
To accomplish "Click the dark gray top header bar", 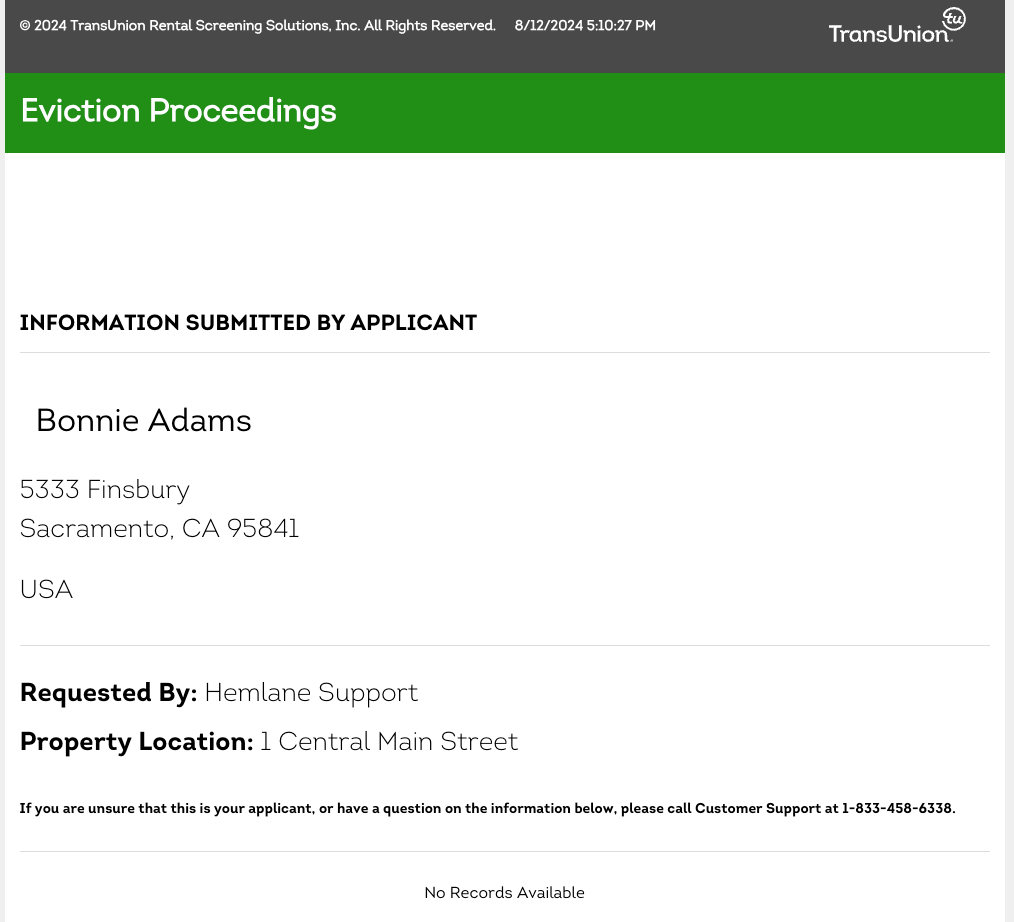I will [505, 36].
